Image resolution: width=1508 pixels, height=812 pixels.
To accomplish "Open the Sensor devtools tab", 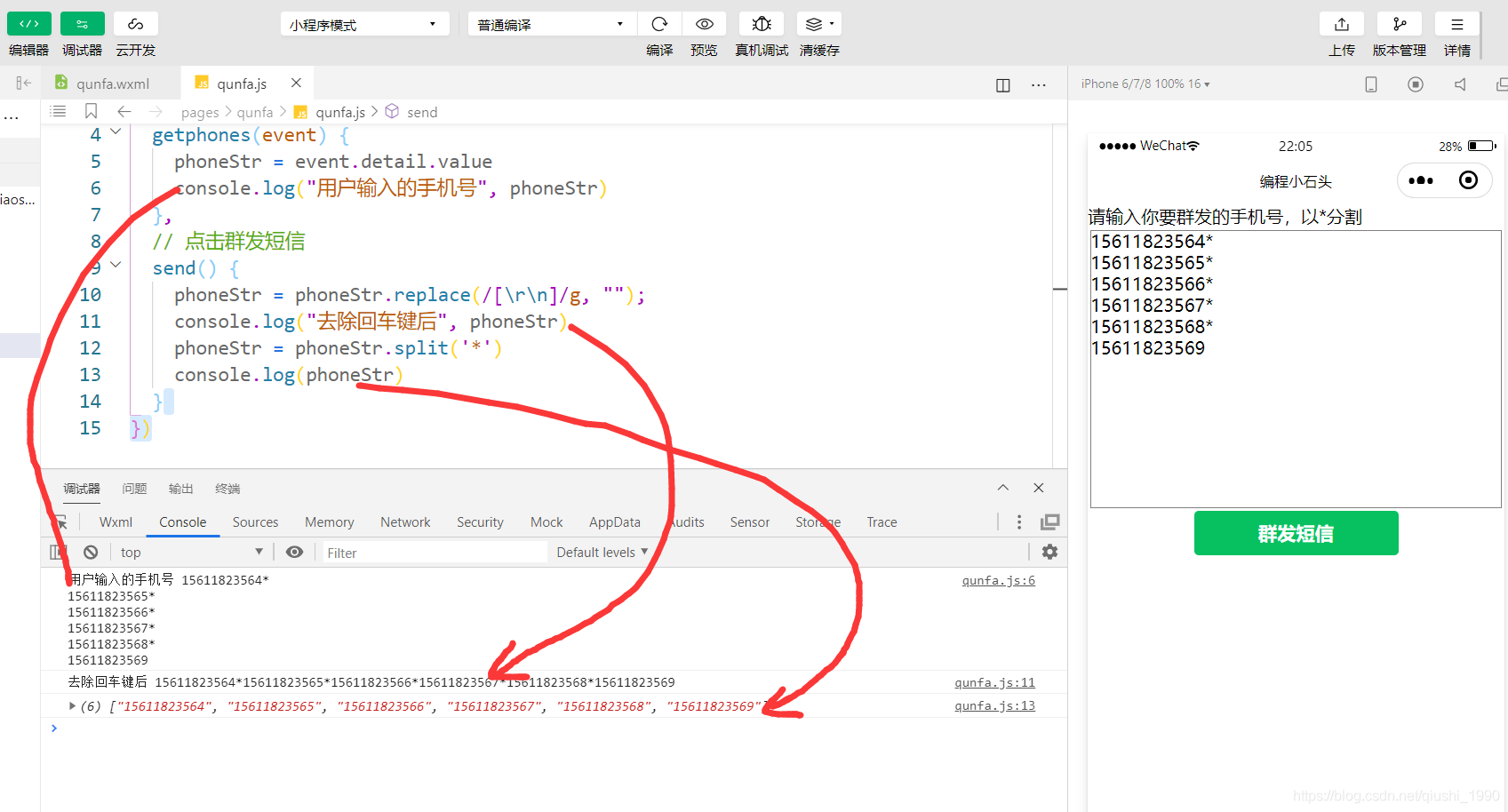I will pyautogui.click(x=750, y=522).
